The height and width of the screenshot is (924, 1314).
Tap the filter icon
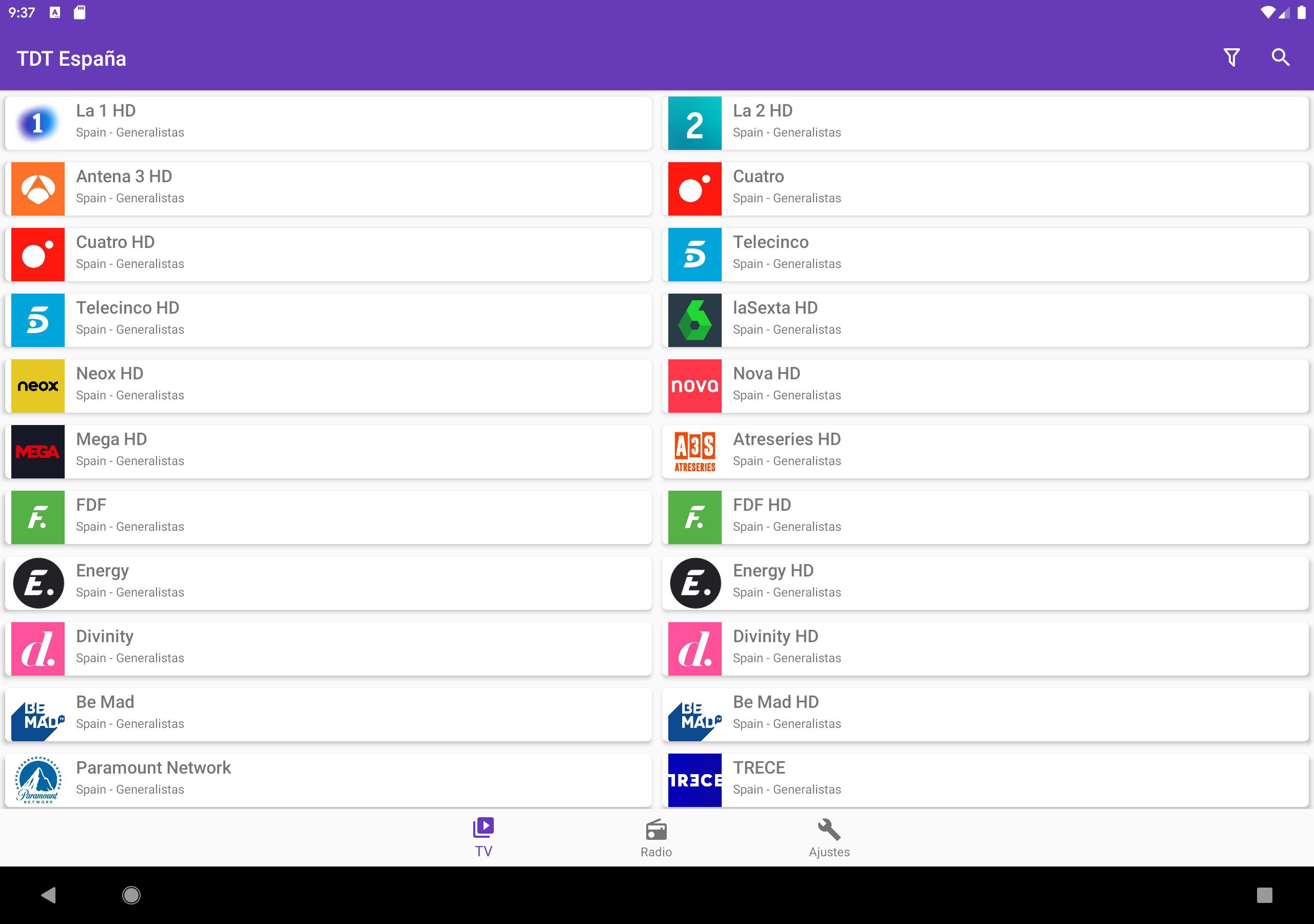point(1232,57)
